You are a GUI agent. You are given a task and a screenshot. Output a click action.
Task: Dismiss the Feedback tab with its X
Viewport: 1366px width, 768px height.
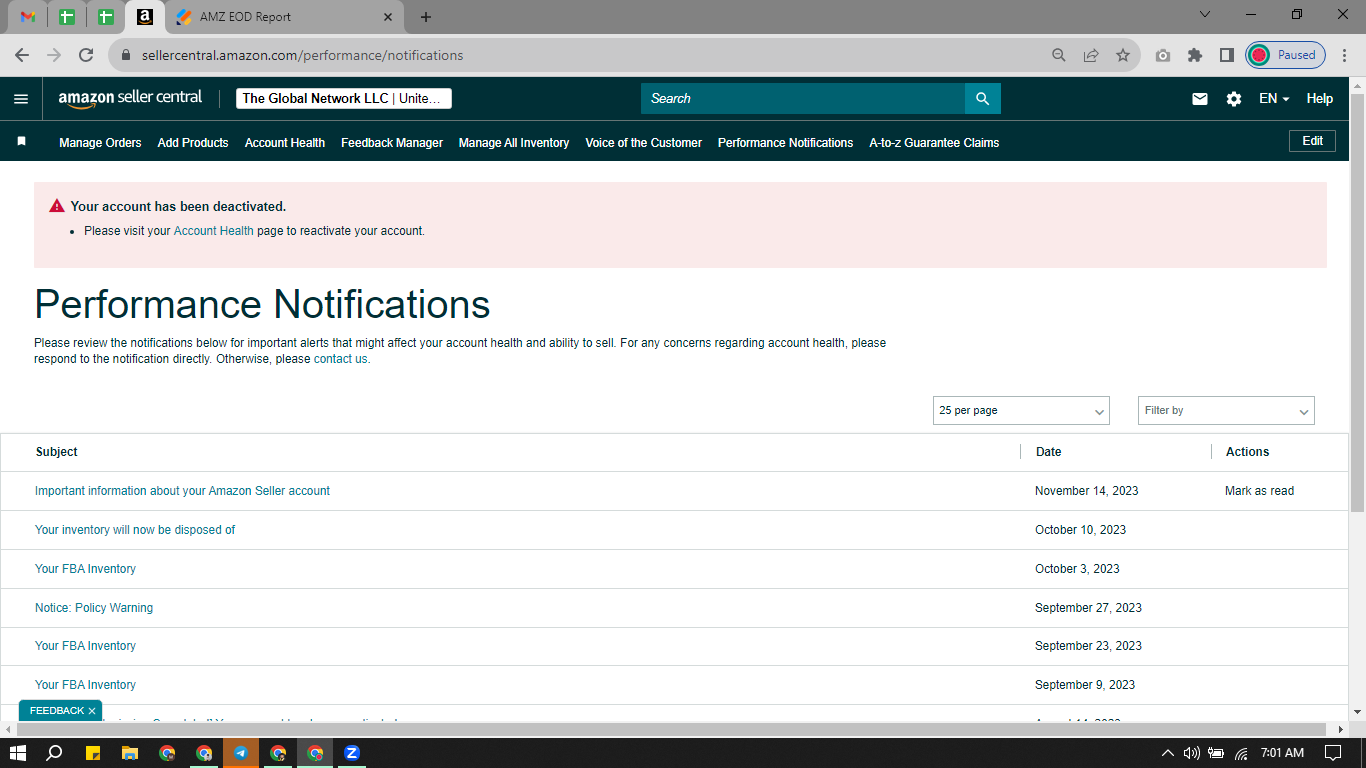click(x=92, y=711)
